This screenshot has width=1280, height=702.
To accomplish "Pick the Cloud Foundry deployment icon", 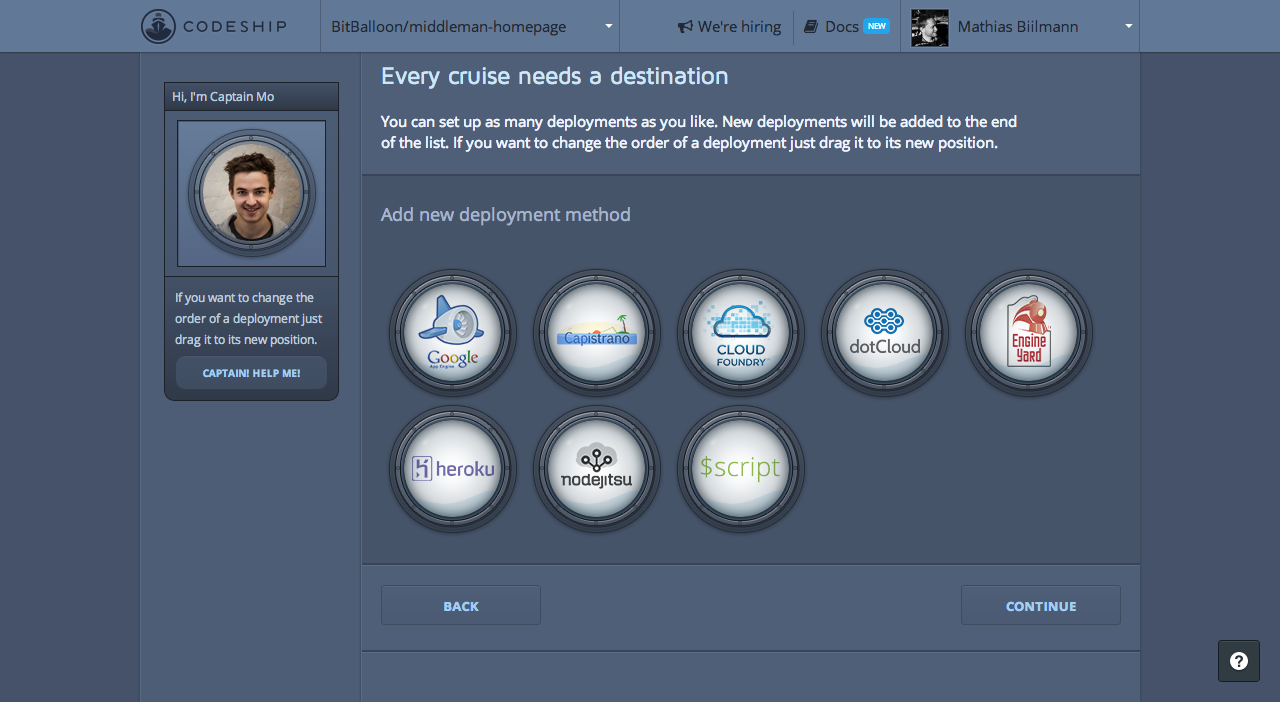I will [x=741, y=333].
